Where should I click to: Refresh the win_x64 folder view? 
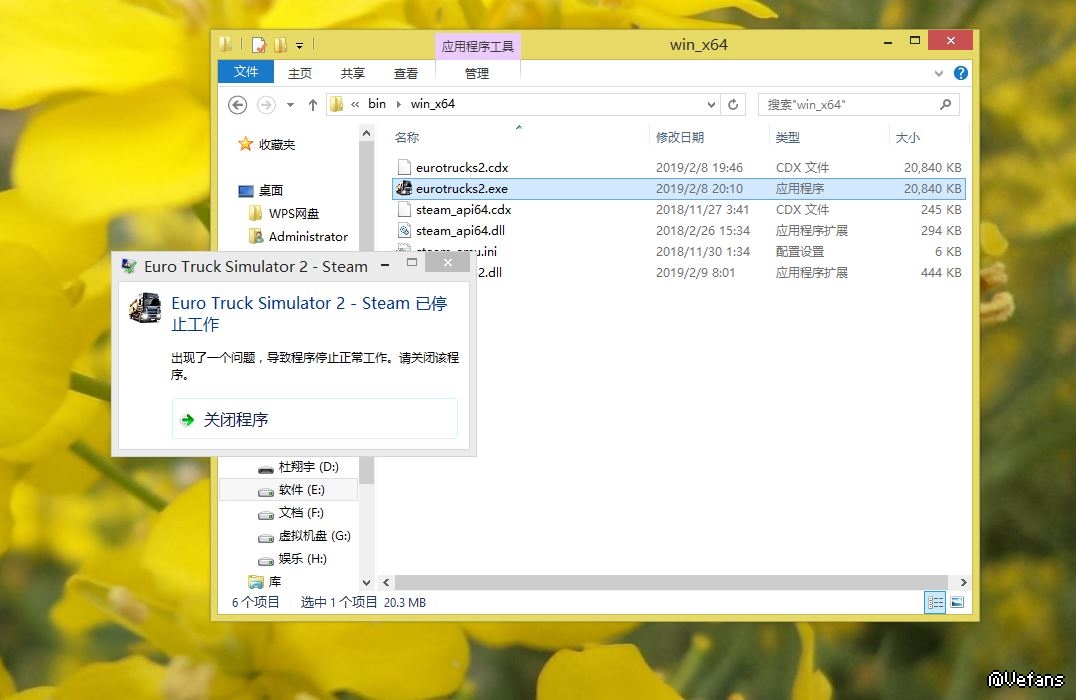[x=734, y=104]
